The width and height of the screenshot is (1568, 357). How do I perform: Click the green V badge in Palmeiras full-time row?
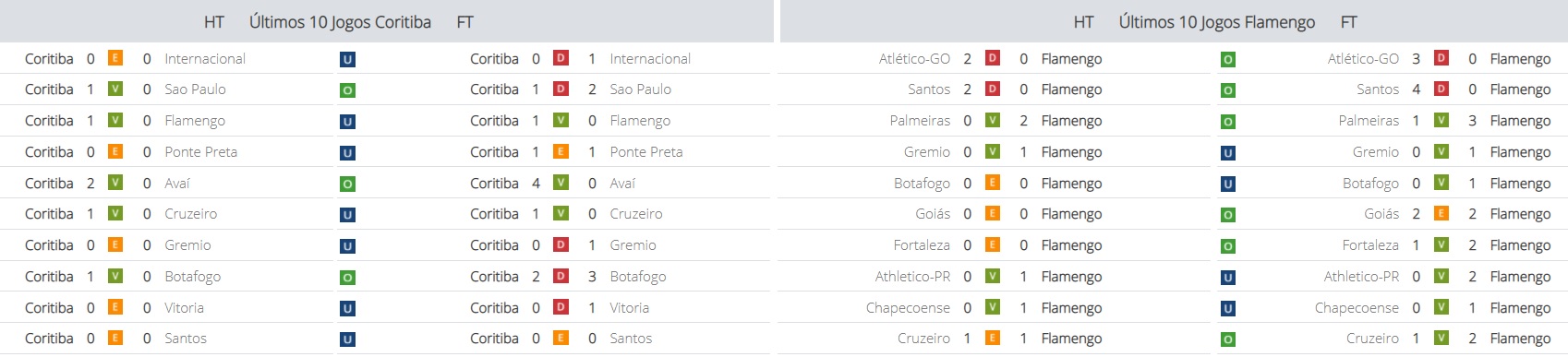pyautogui.click(x=1441, y=120)
